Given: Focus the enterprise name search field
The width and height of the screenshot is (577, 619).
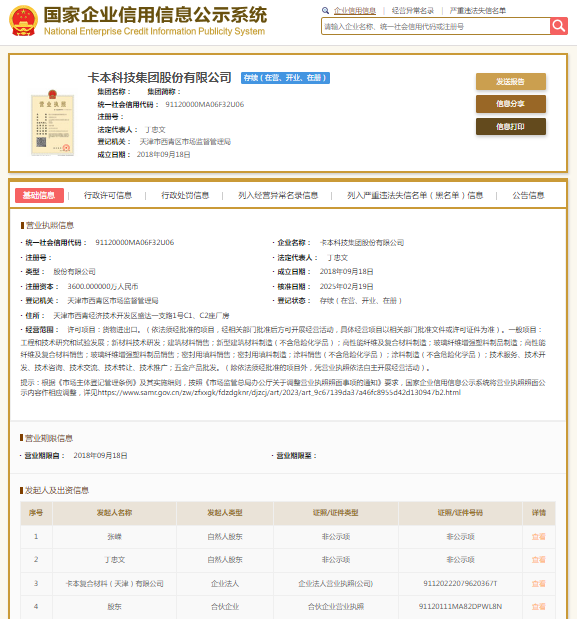Looking at the screenshot, I should tap(436, 26).
